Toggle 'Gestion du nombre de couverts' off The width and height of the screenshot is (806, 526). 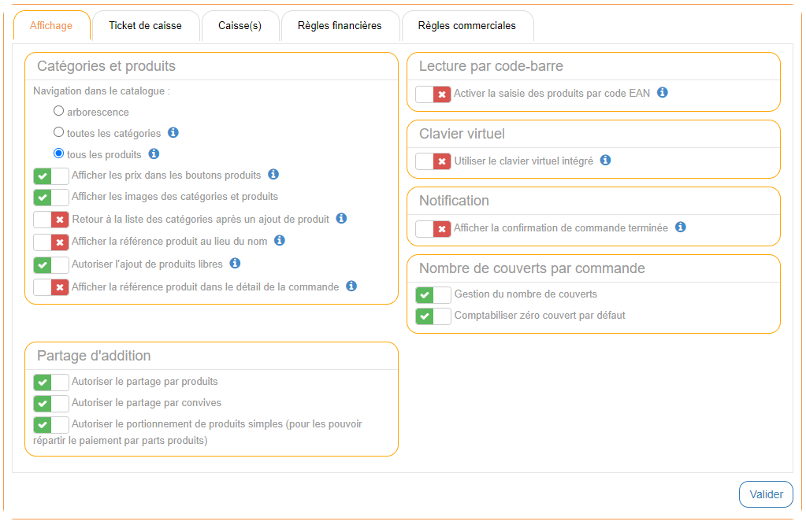click(x=433, y=295)
